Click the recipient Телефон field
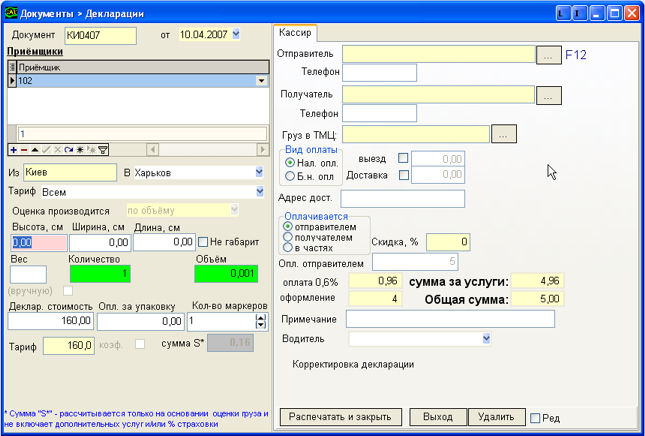 tap(379, 113)
